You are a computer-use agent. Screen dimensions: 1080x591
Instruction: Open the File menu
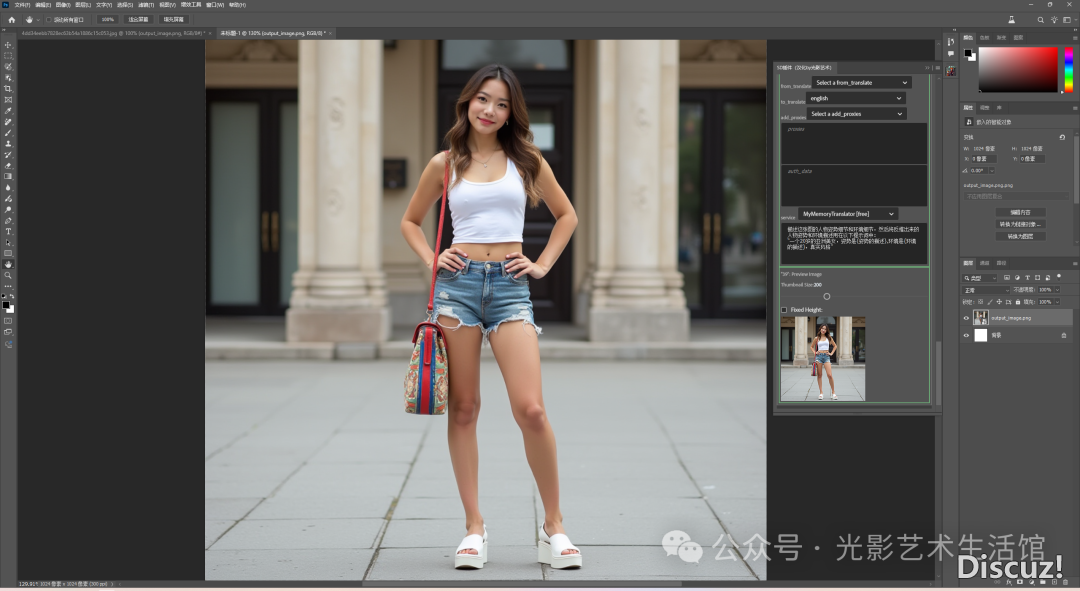(x=22, y=5)
